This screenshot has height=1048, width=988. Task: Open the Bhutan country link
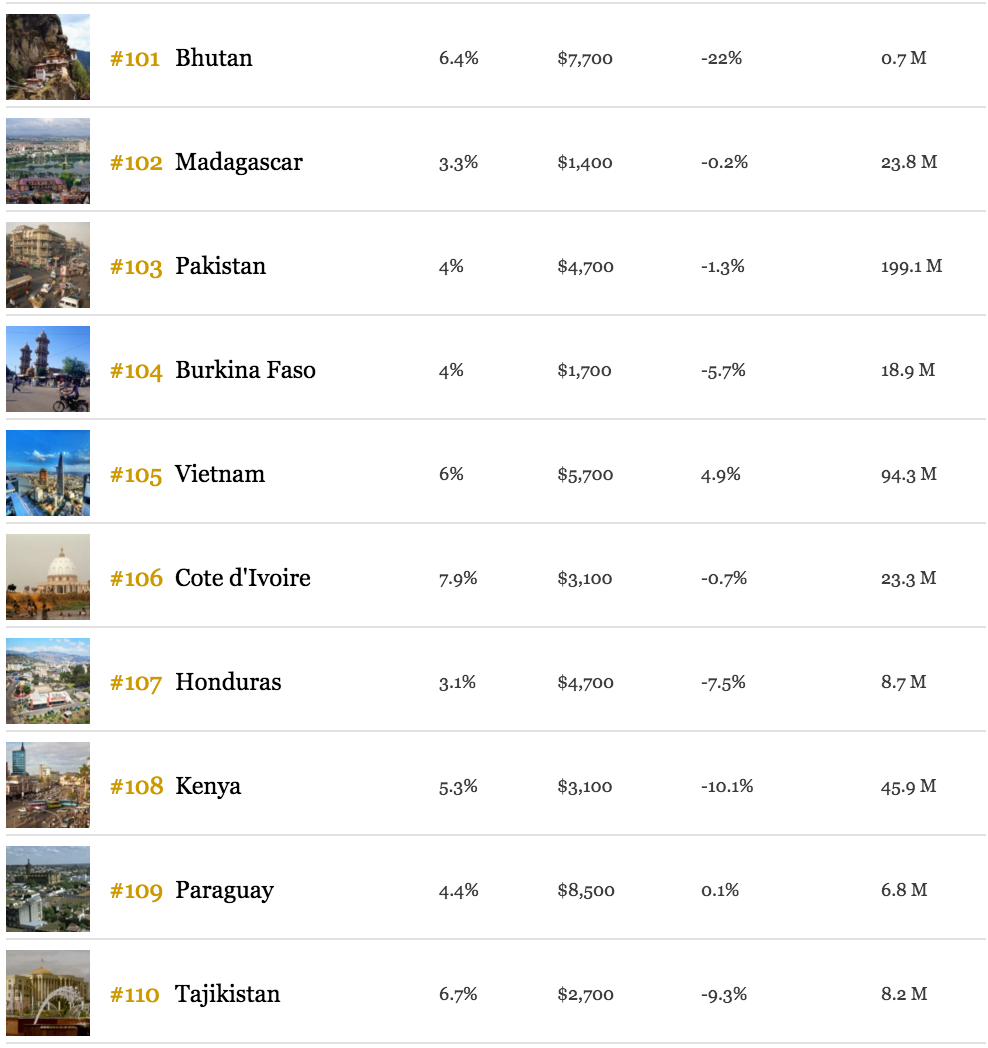pos(214,58)
